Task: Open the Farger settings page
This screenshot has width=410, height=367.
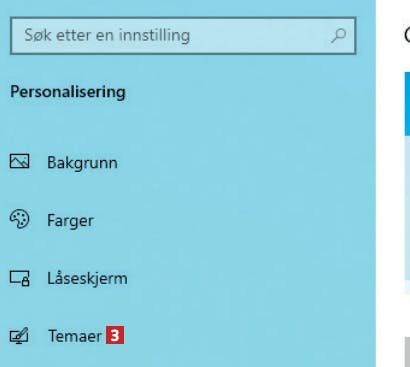Action: tap(70, 221)
